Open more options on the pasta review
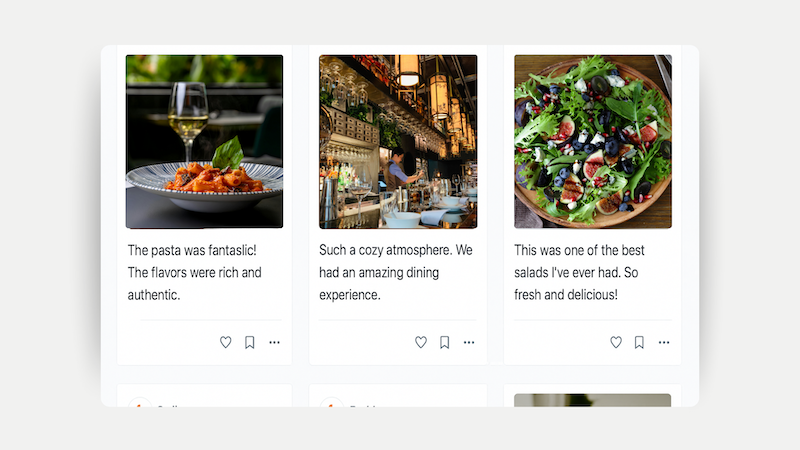The image size is (800, 450). pos(274,342)
